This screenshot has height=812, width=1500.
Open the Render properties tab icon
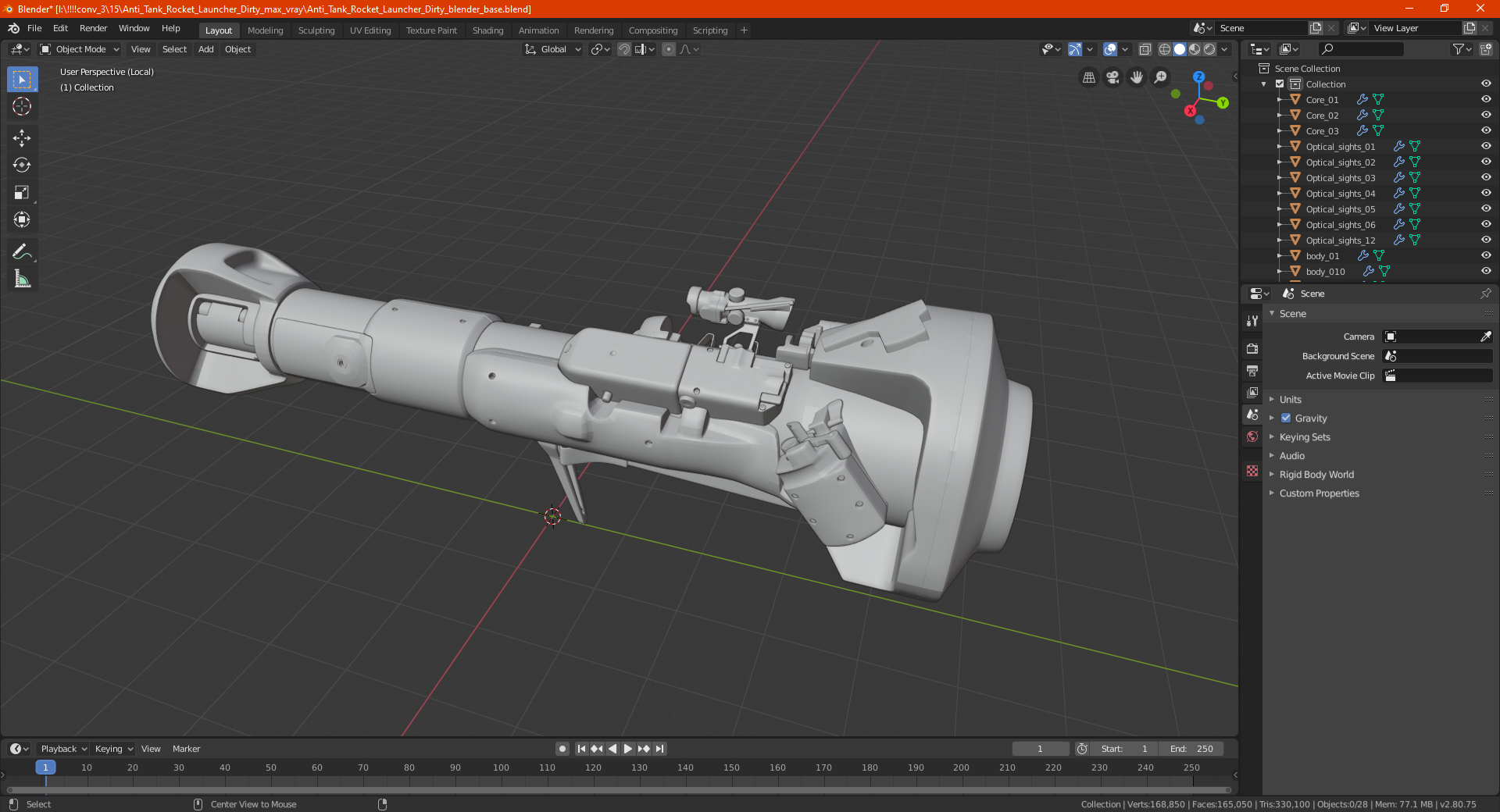coord(1252,348)
